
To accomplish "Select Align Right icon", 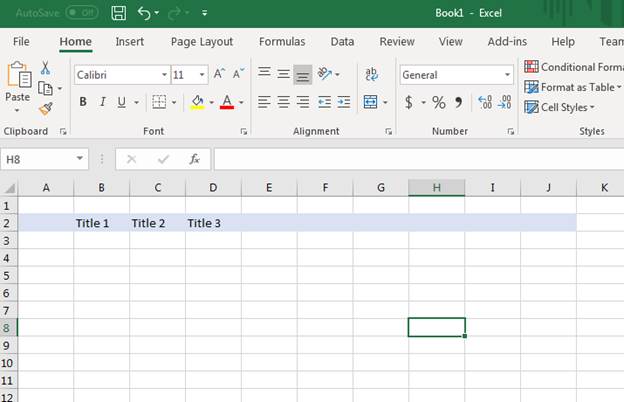I will 302,102.
